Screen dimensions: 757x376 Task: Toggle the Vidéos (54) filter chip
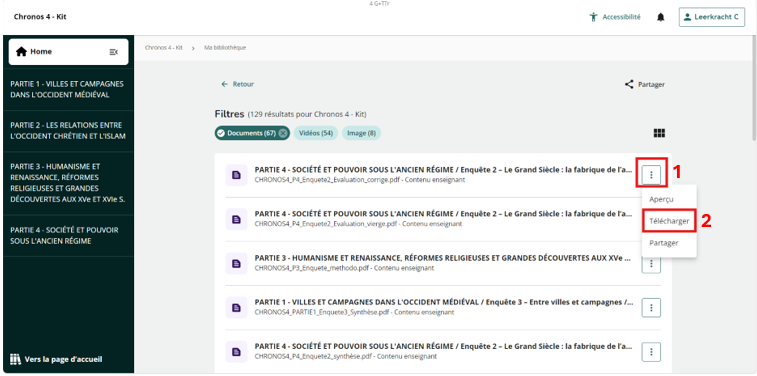point(316,133)
